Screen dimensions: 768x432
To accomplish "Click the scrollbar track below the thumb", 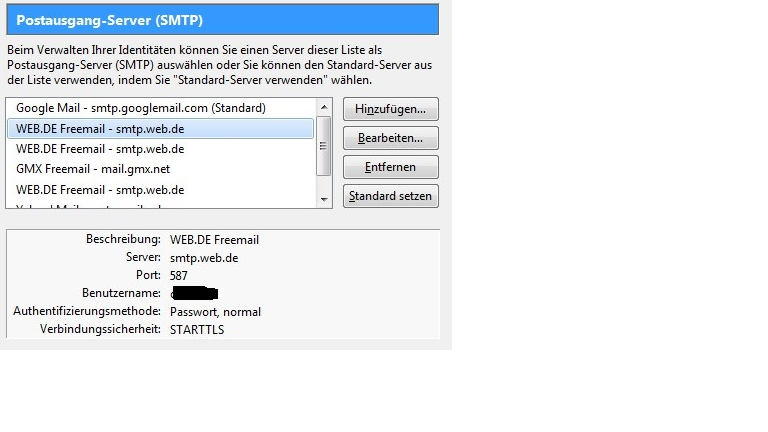I will click(x=324, y=184).
